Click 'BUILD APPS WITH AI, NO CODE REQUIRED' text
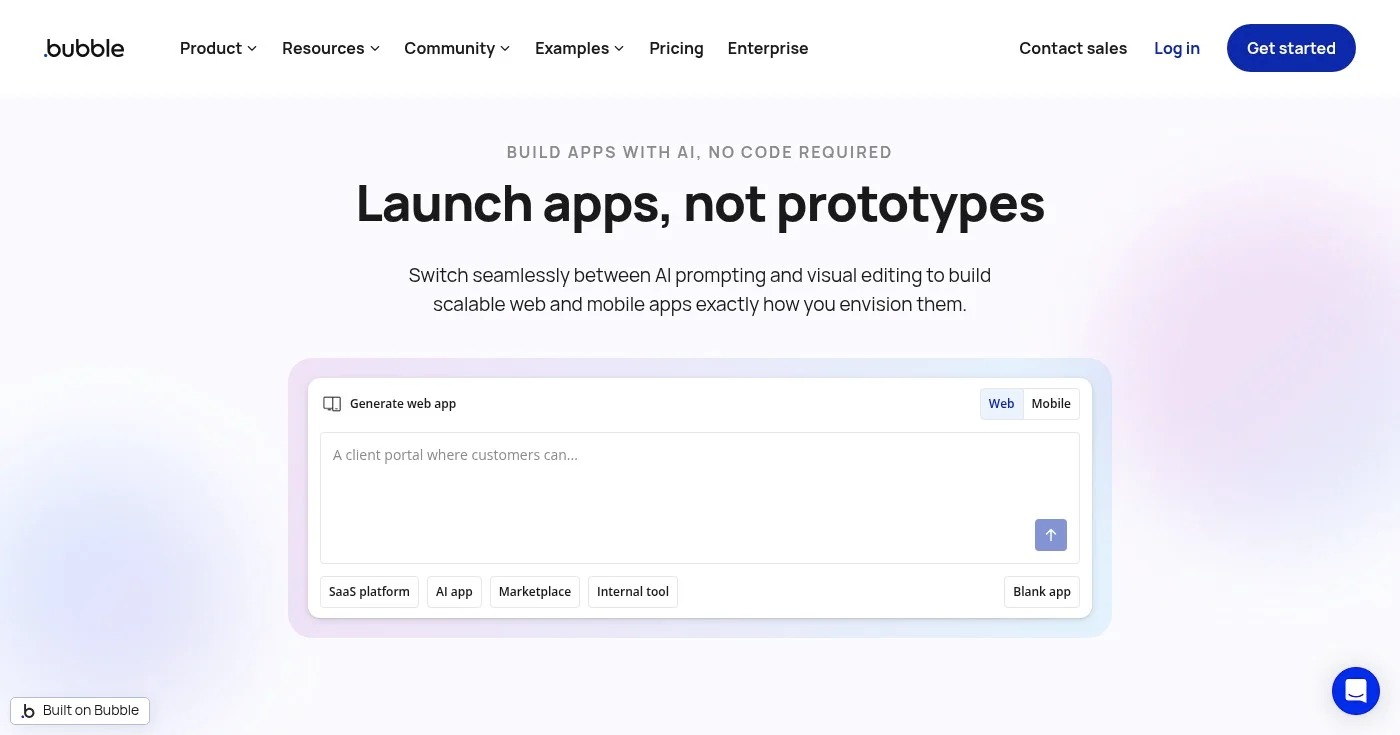Viewport: 1400px width, 735px height. click(699, 152)
